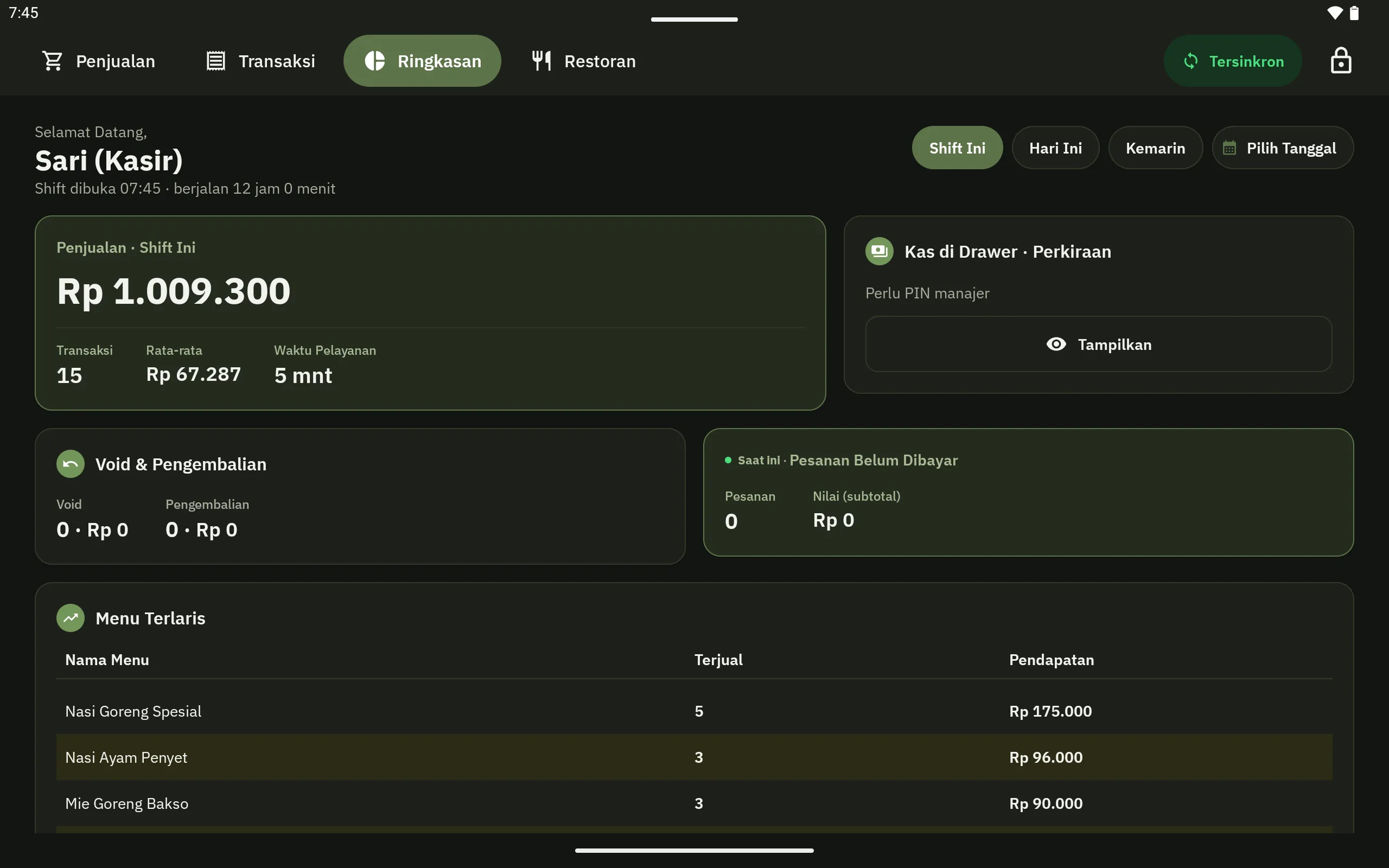Screen dimensions: 1389x868
Task: Open the Penjualan cart tab
Action: tap(98, 61)
